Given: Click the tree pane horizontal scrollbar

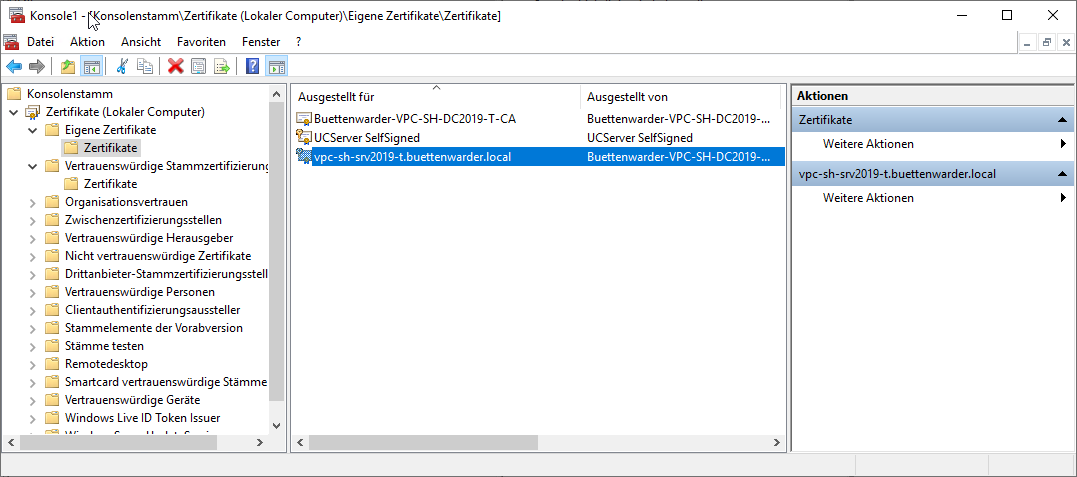Looking at the screenshot, I should 140,441.
